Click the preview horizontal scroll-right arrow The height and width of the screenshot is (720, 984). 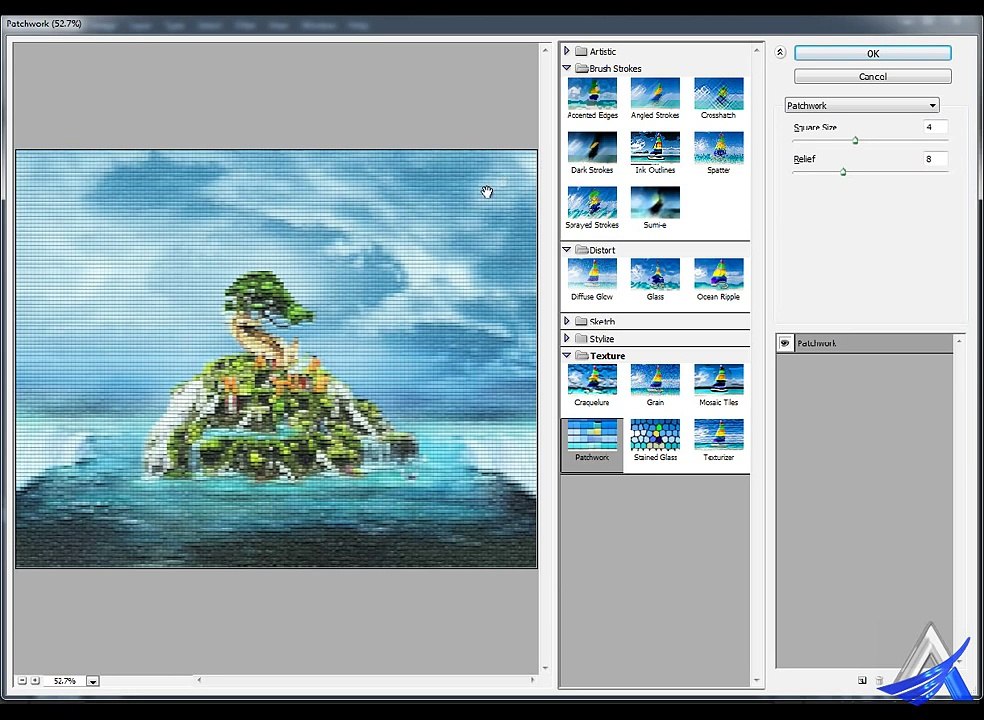point(533,680)
